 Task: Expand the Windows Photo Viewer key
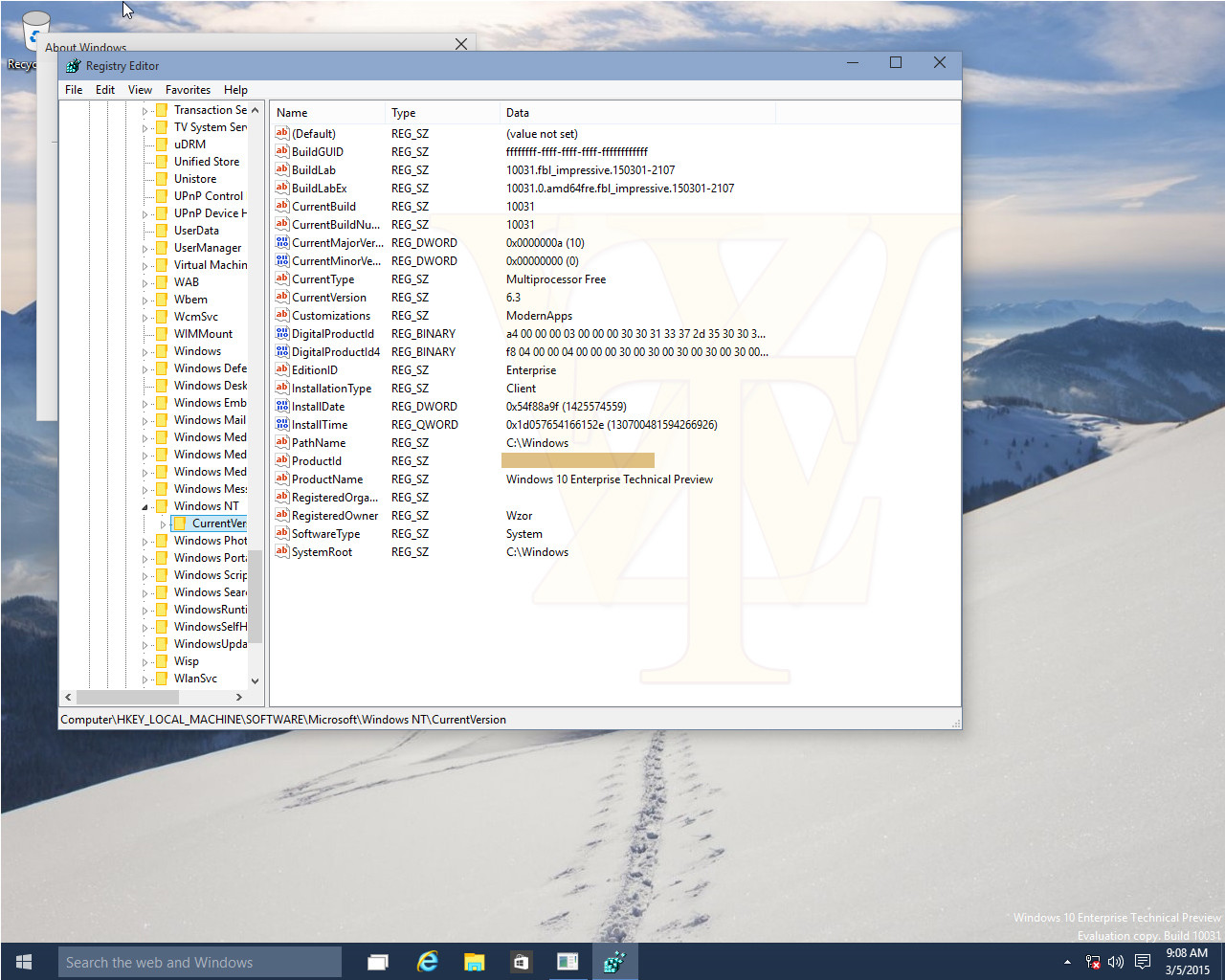click(x=145, y=542)
